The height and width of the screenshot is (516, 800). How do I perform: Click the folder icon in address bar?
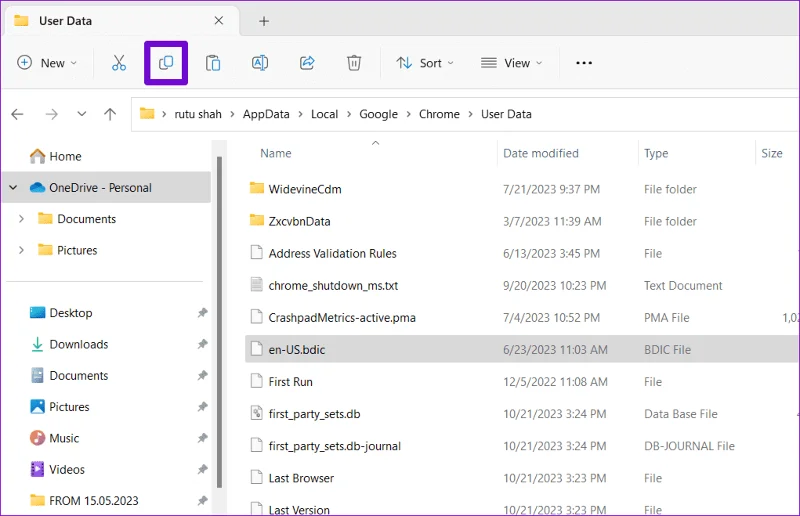pos(147,113)
